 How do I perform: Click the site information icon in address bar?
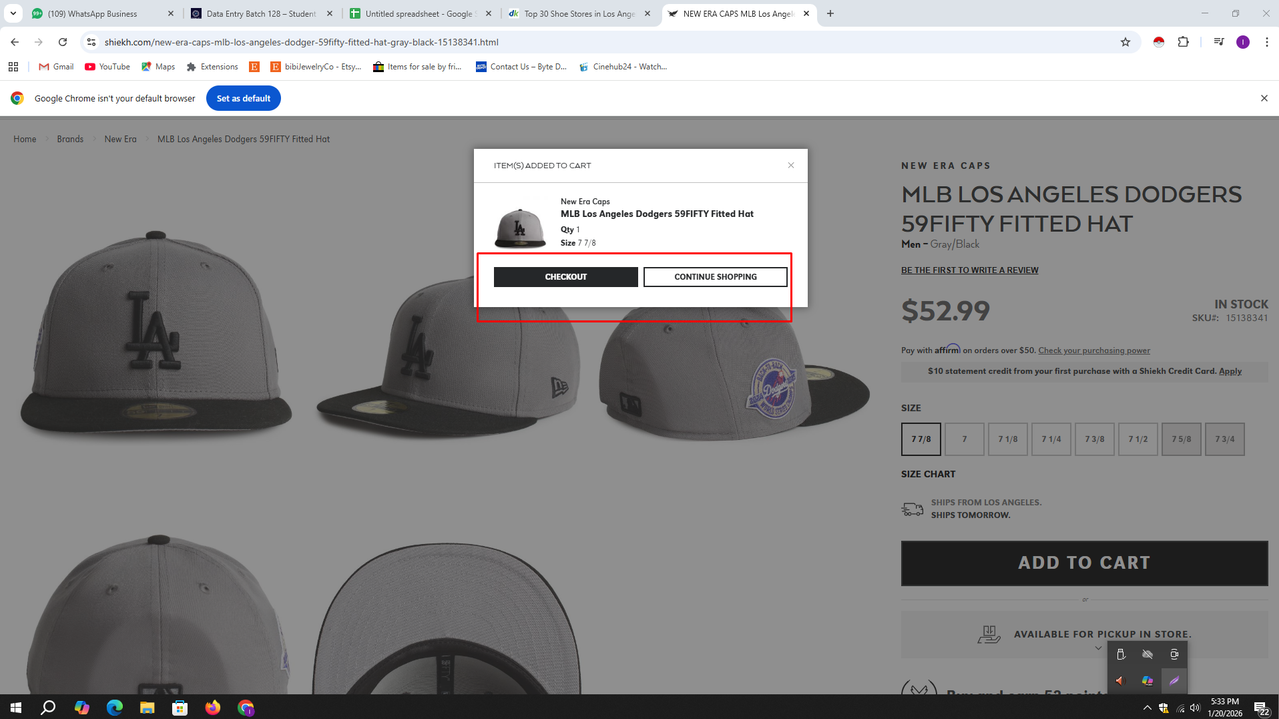tap(91, 42)
